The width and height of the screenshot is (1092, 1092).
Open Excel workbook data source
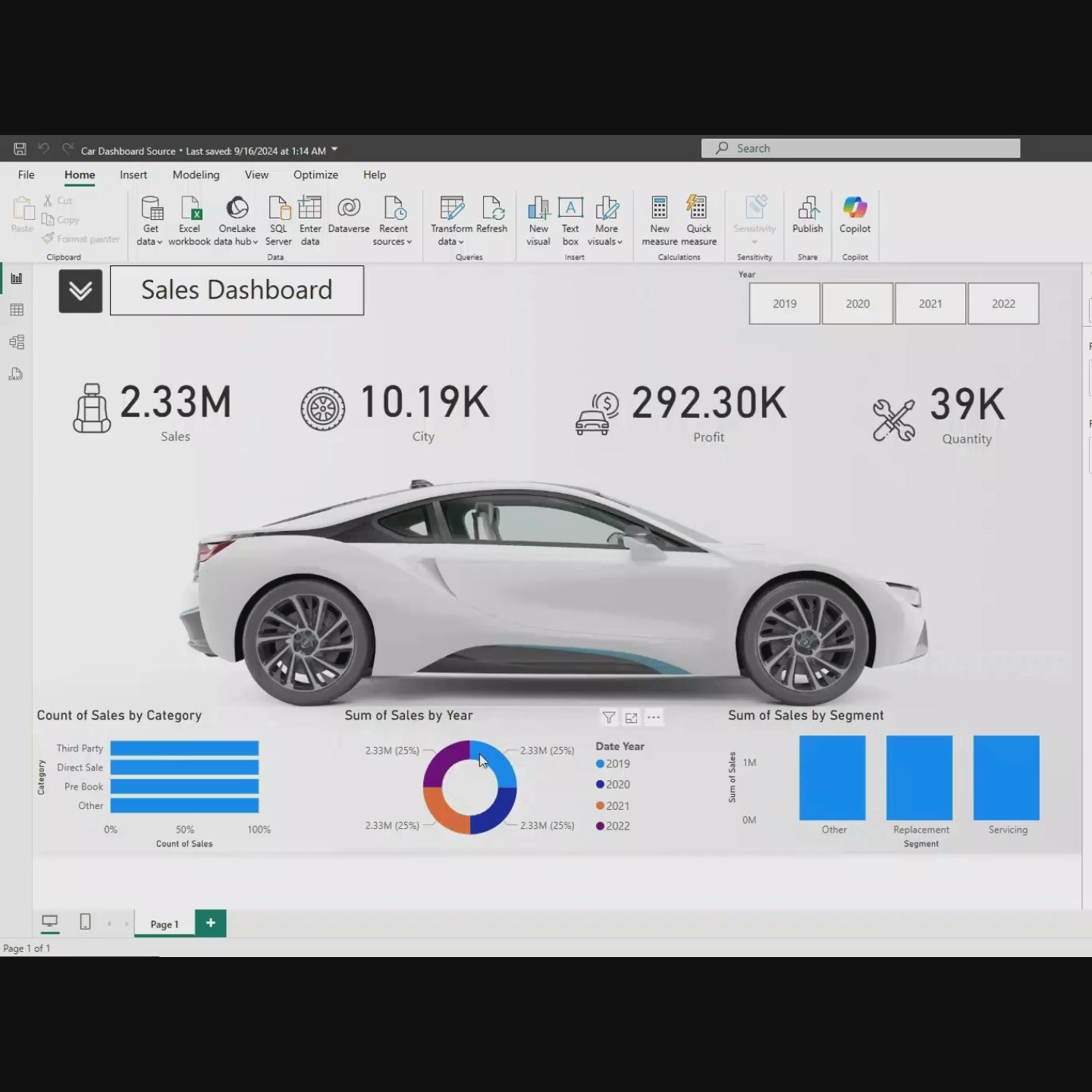tap(190, 220)
